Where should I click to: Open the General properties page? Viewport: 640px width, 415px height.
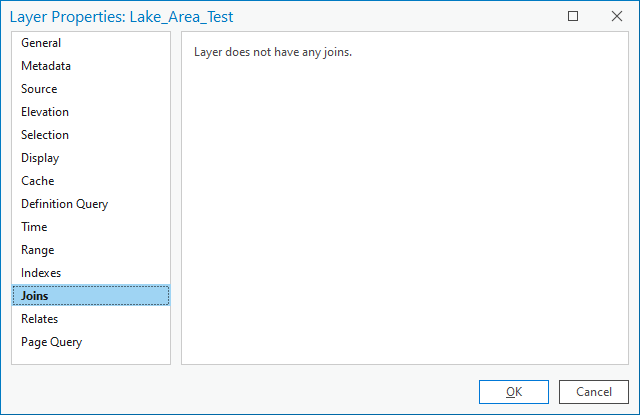point(41,43)
